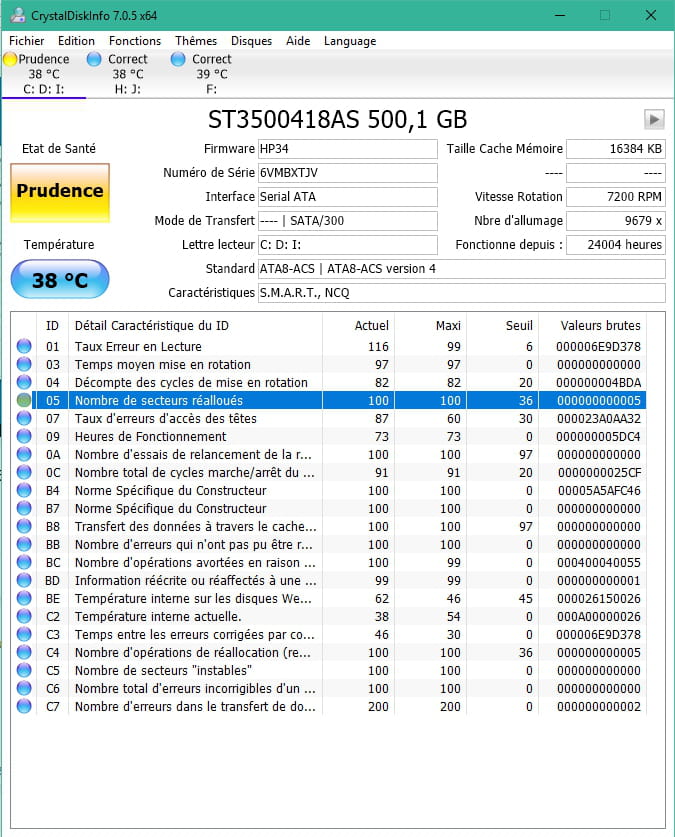Open the Fonctions menu

point(135,41)
